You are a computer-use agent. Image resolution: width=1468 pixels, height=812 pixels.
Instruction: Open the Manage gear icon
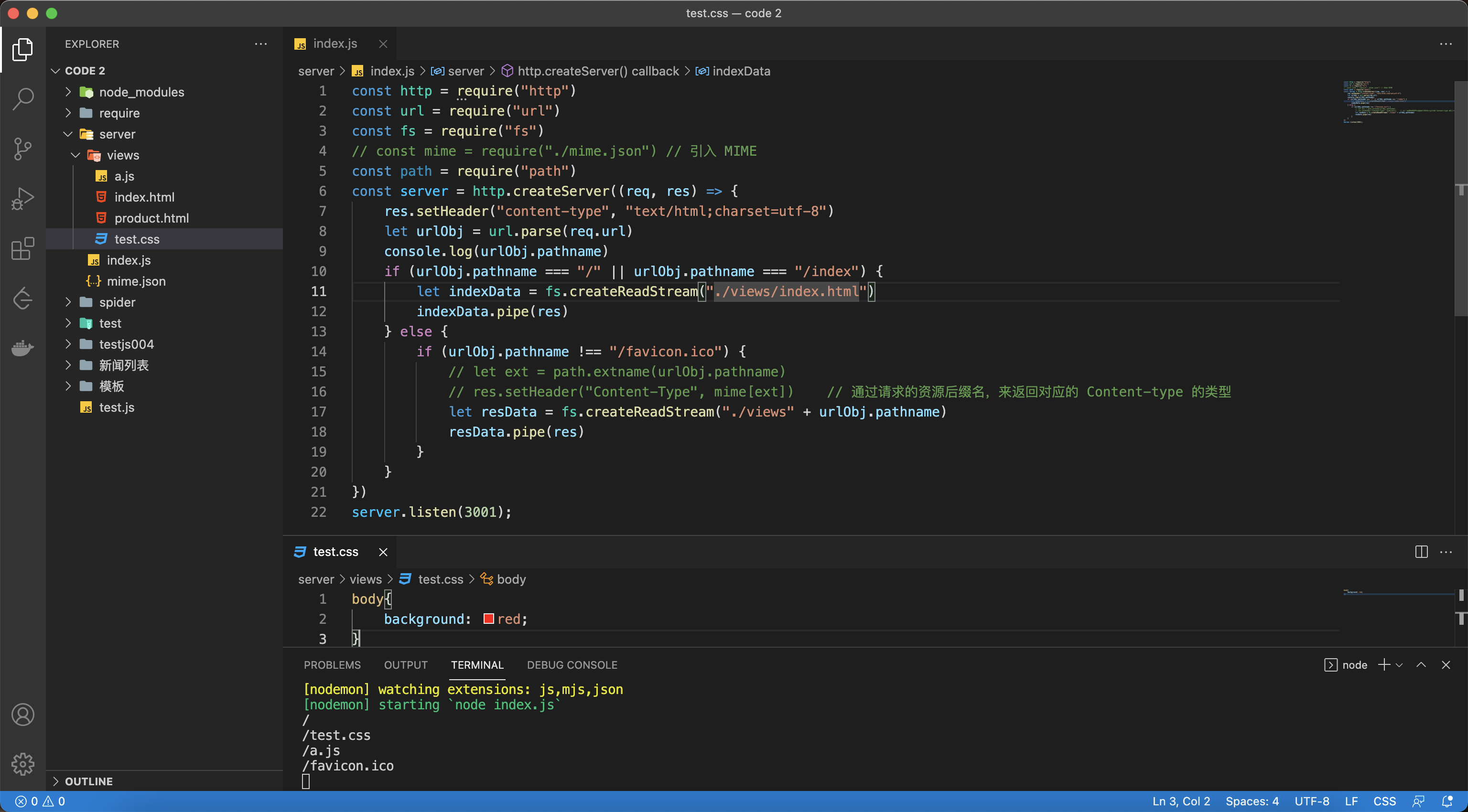coord(23,764)
